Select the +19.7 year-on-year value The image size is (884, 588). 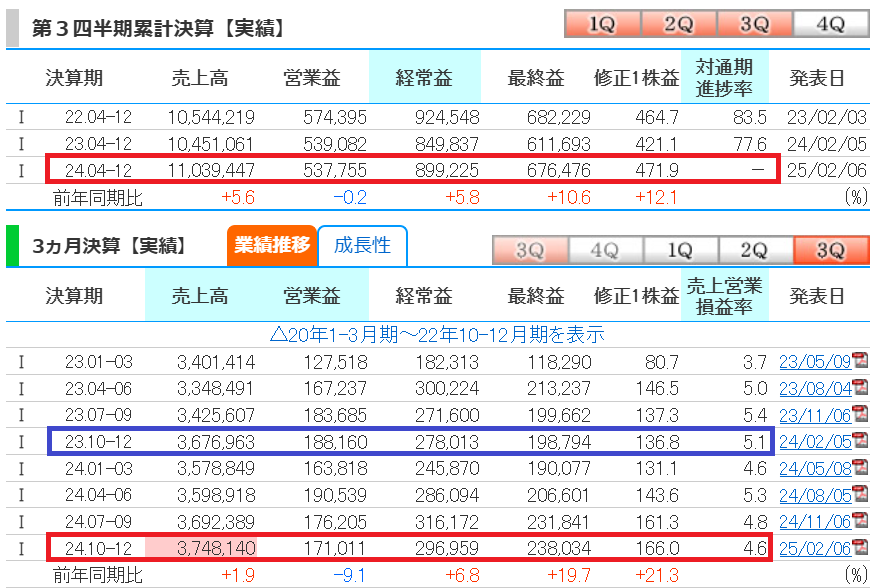[569, 575]
